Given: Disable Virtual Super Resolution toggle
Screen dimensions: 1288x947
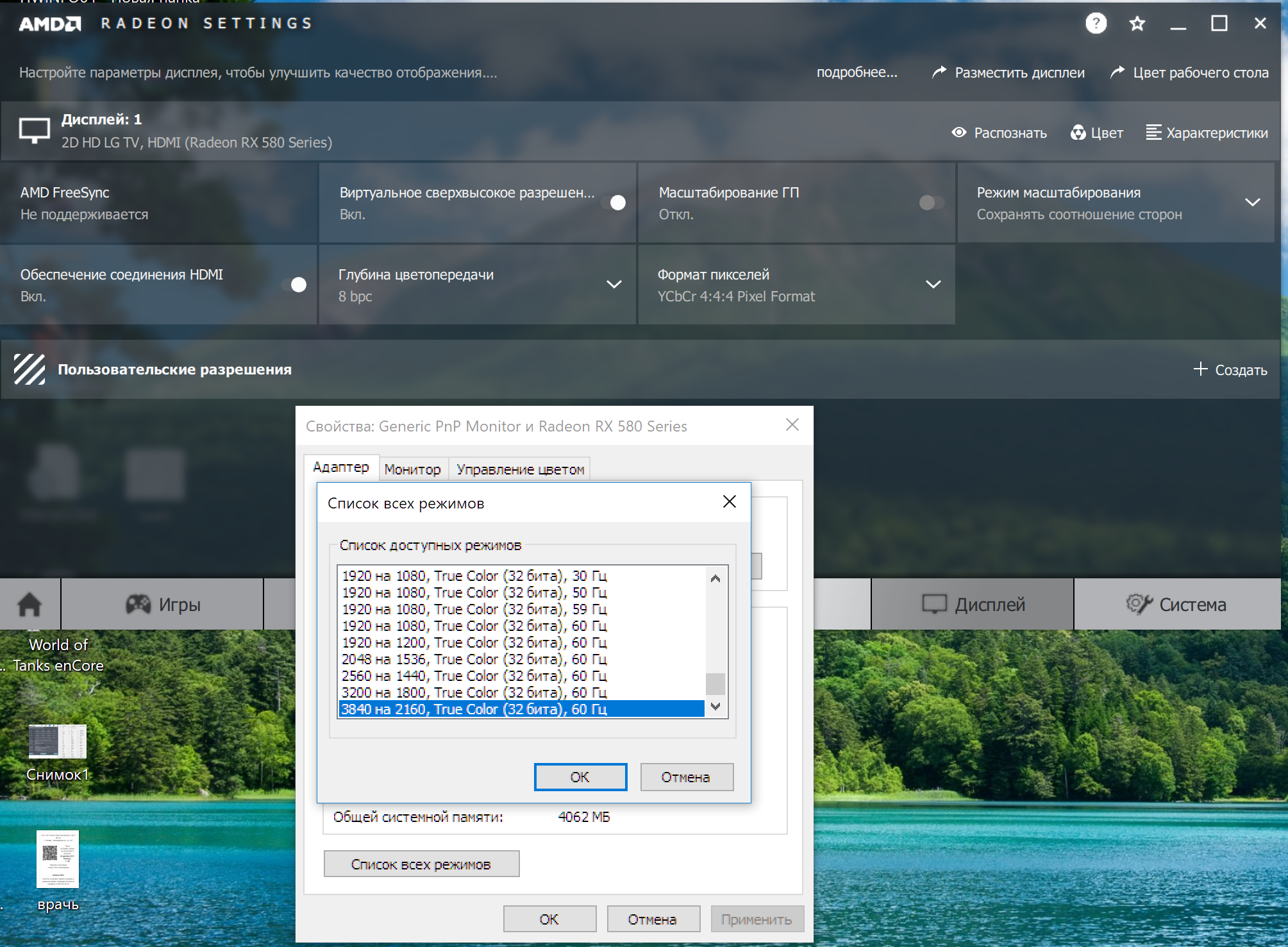Looking at the screenshot, I should click(x=613, y=203).
